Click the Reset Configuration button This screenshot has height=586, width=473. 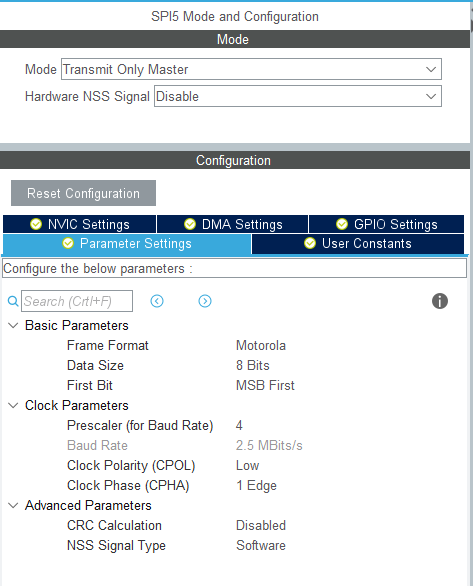click(x=83, y=193)
